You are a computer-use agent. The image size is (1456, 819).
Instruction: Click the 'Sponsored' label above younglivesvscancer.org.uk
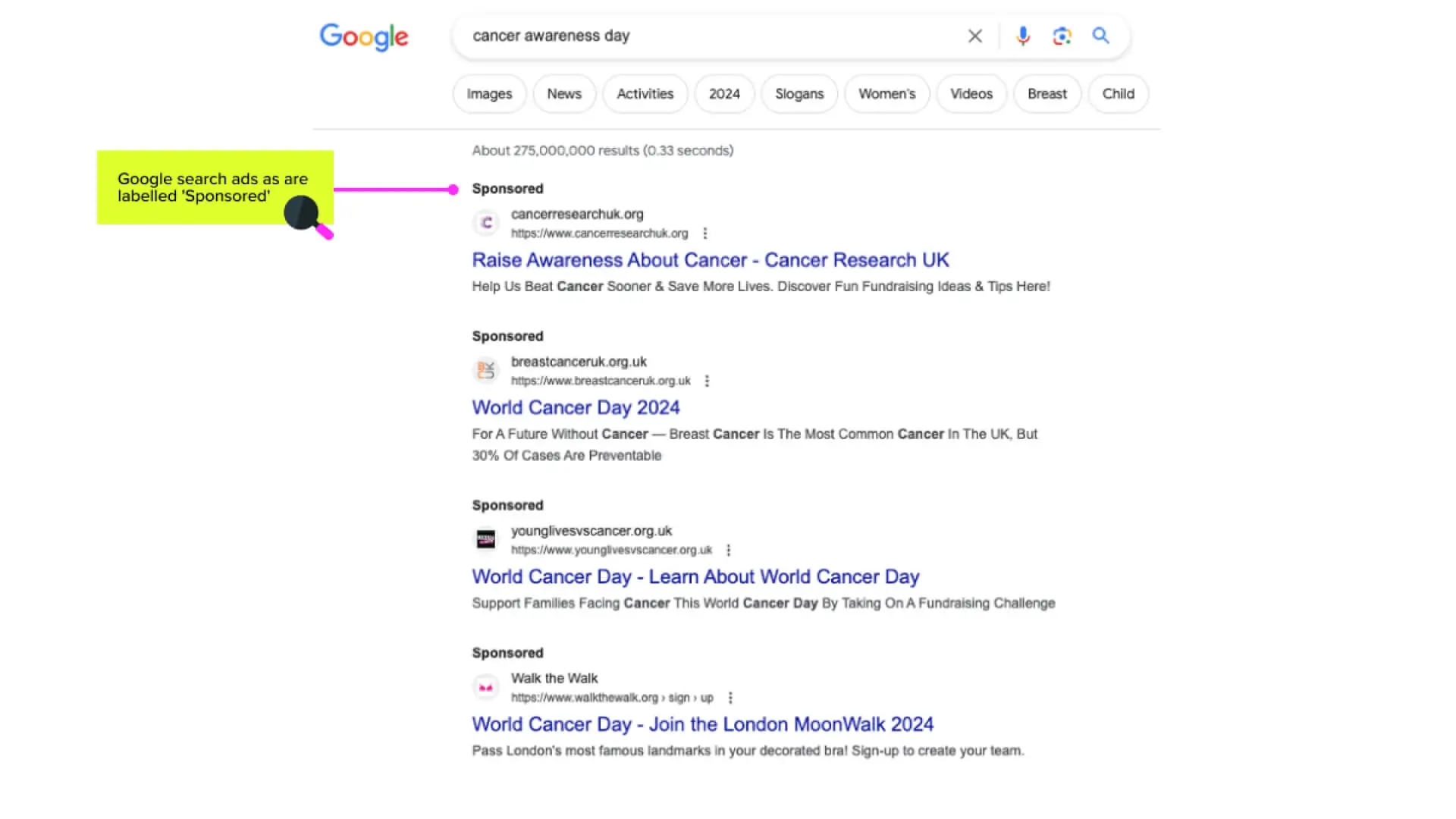coord(507,505)
